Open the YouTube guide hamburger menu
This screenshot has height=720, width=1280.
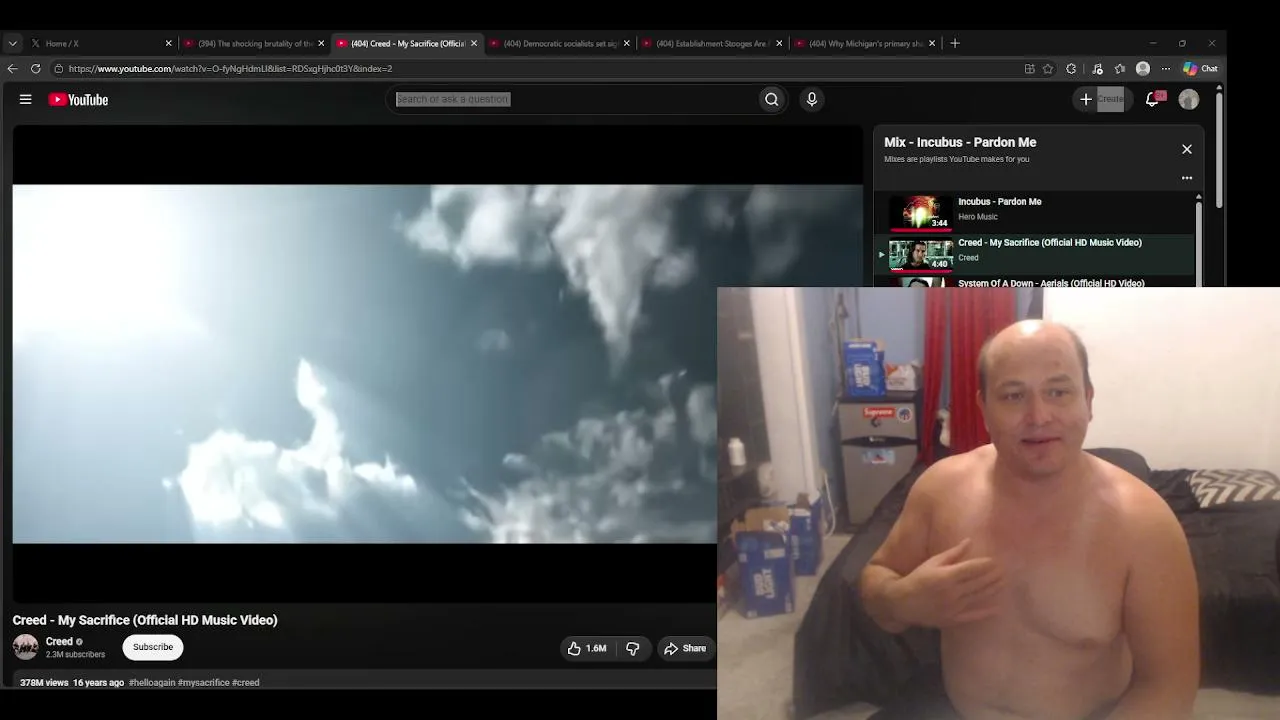[26, 99]
